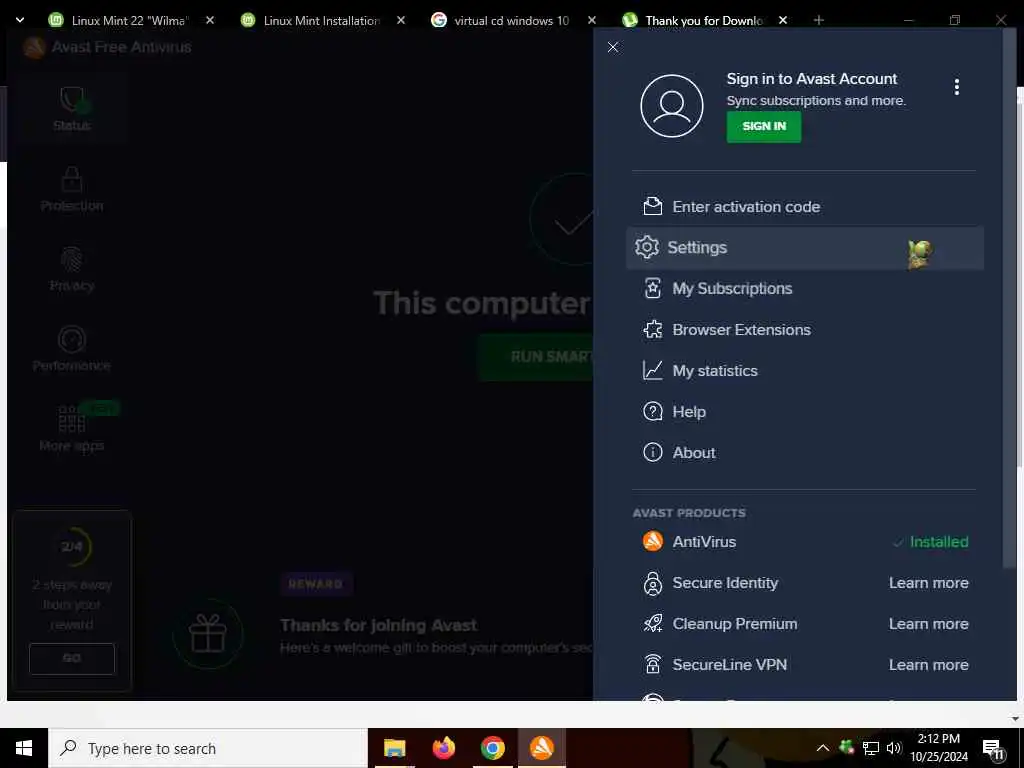Image resolution: width=1024 pixels, height=768 pixels.
Task: Open the Performance section in Avast sidebar
Action: [72, 349]
